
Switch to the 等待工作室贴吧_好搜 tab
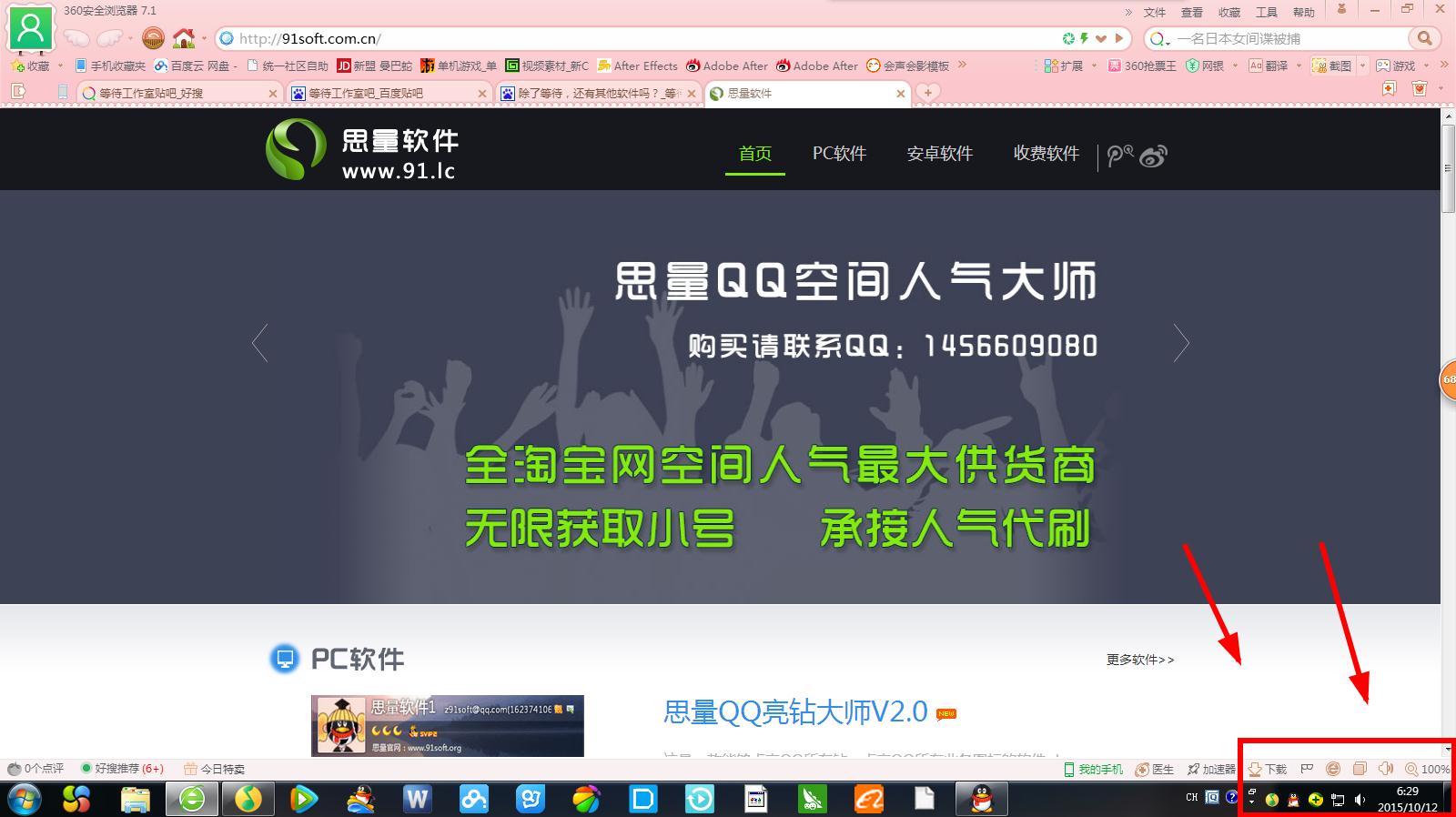[179, 93]
